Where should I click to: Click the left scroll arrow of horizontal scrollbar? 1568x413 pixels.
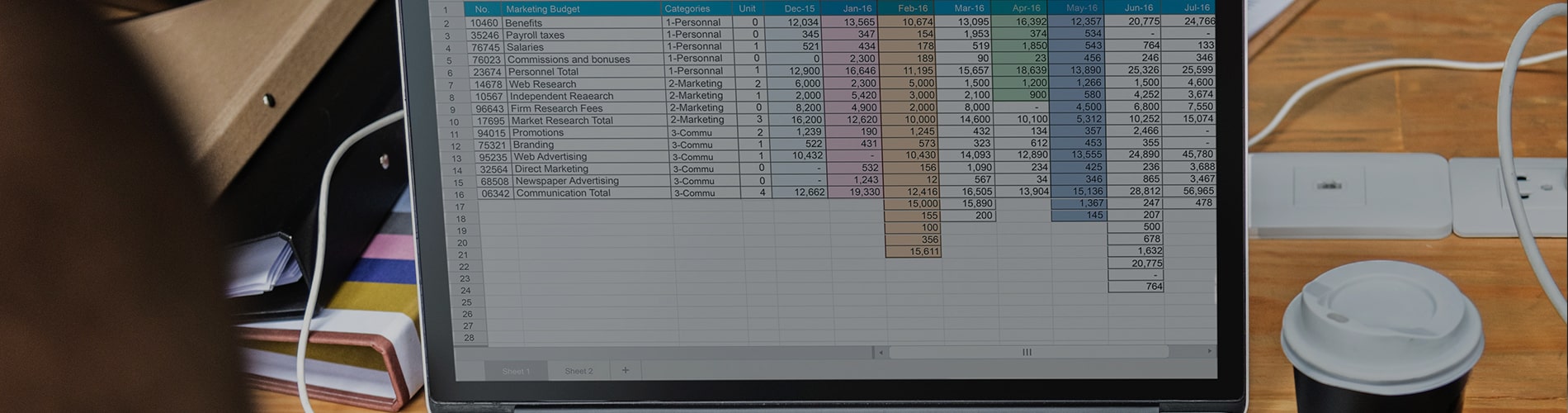[881, 352]
